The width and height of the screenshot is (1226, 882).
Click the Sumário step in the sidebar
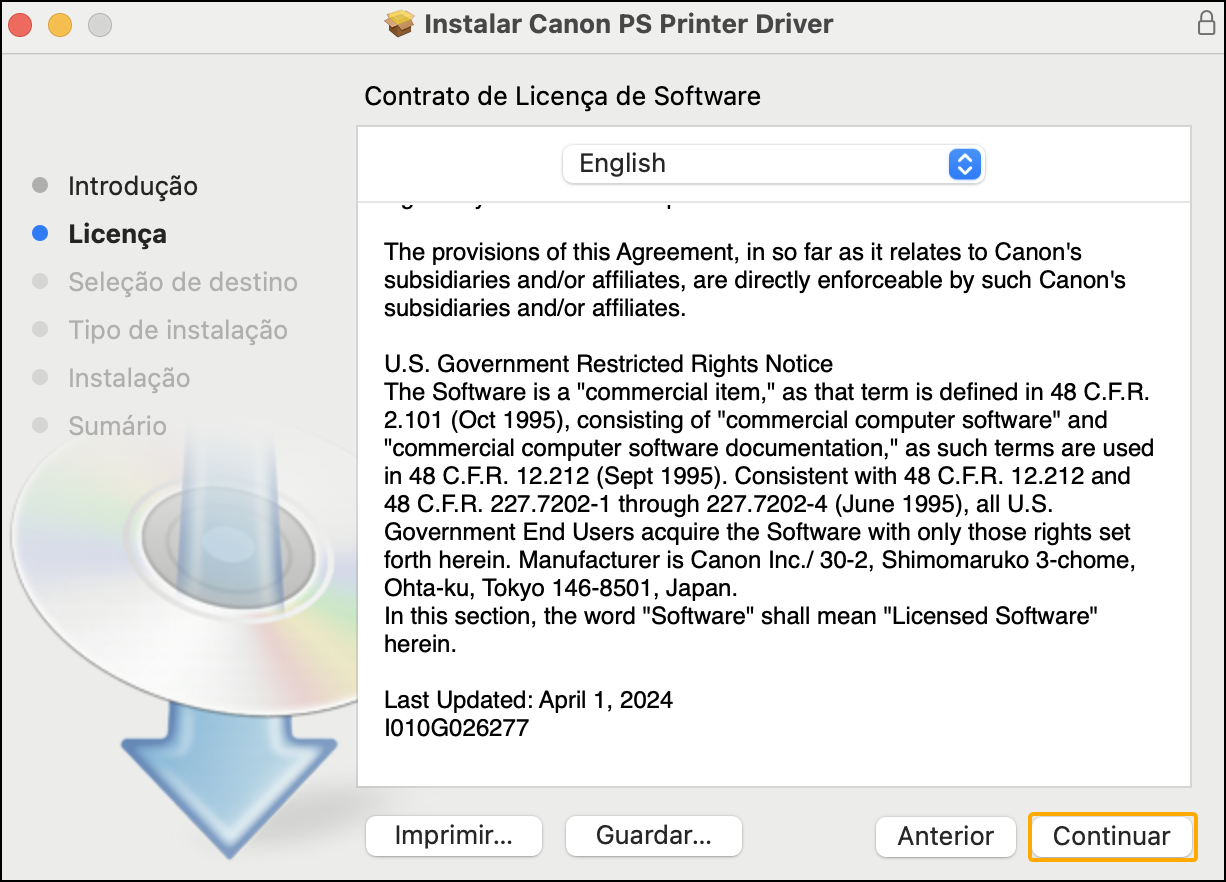tap(117, 426)
